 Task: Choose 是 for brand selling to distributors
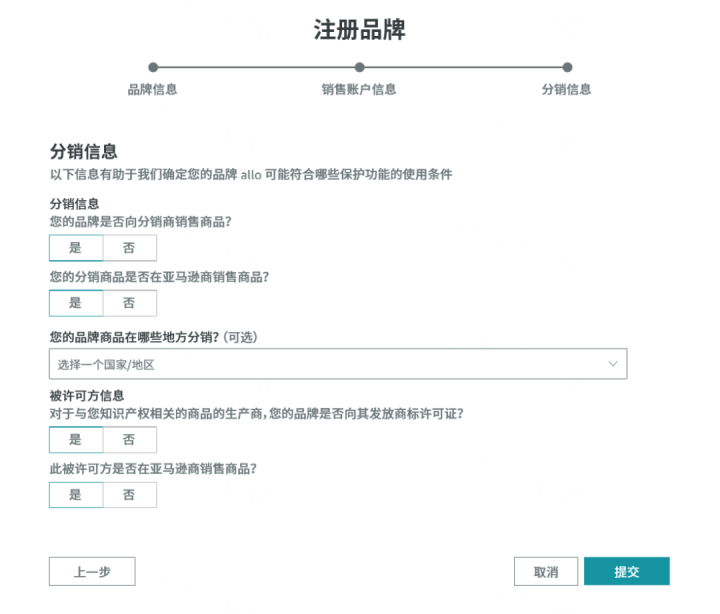click(76, 248)
